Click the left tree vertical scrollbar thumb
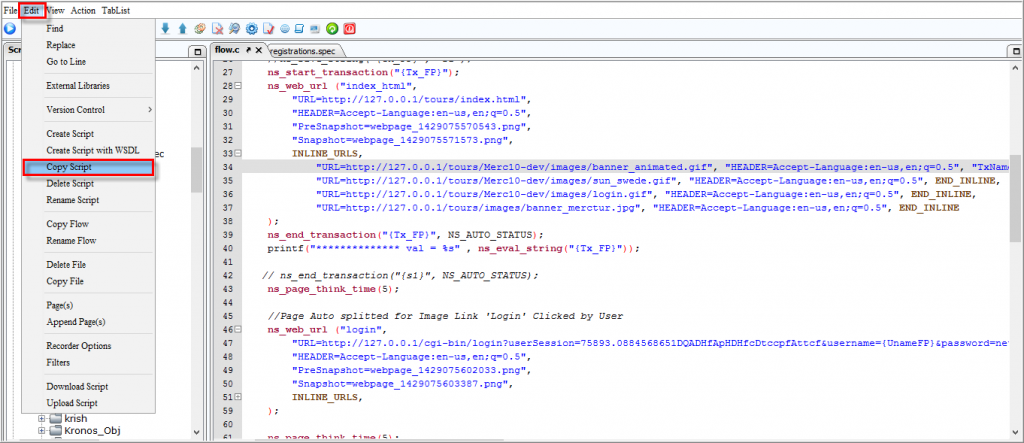Image resolution: width=1024 pixels, height=443 pixels. click(197, 169)
